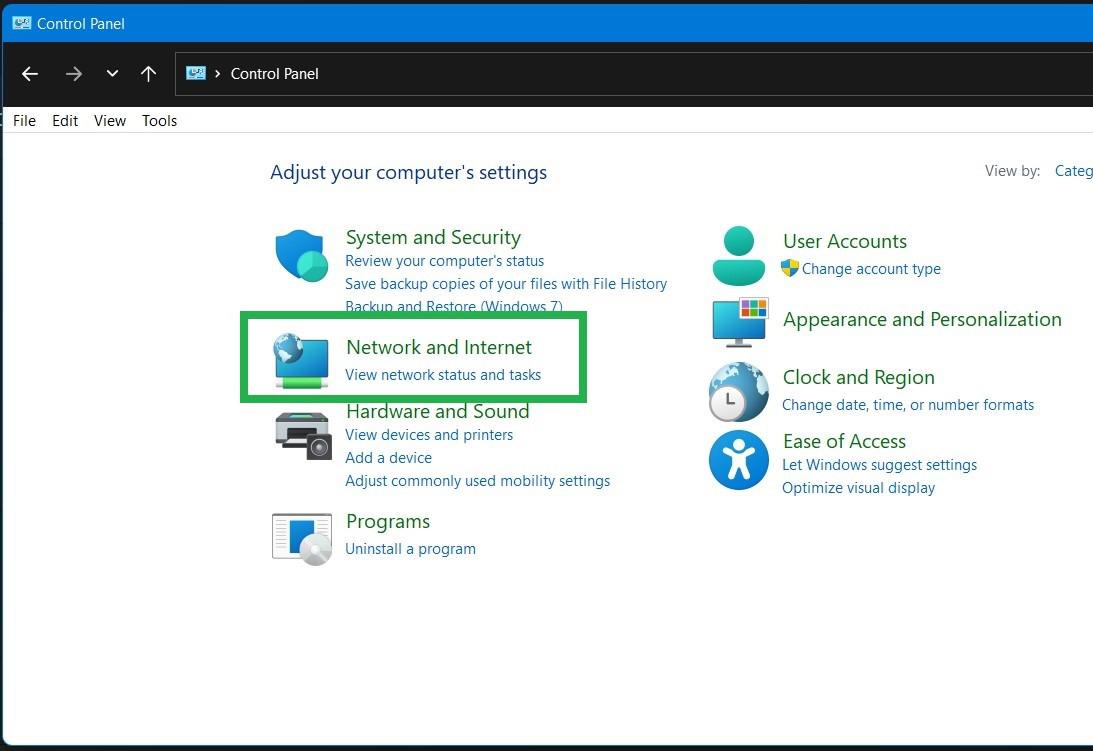This screenshot has height=751, width=1093.
Task: Open Adjust commonly used mobility settings
Action: pos(477,480)
